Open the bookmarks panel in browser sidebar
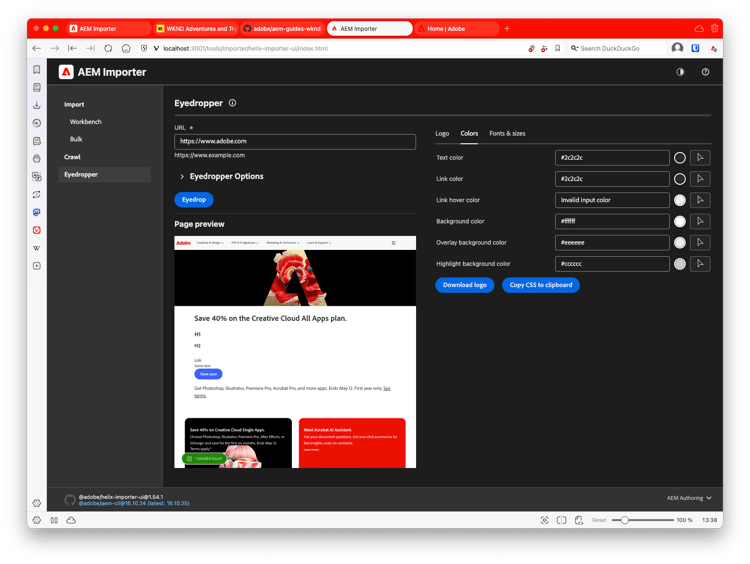The image size is (750, 564). 37,70
